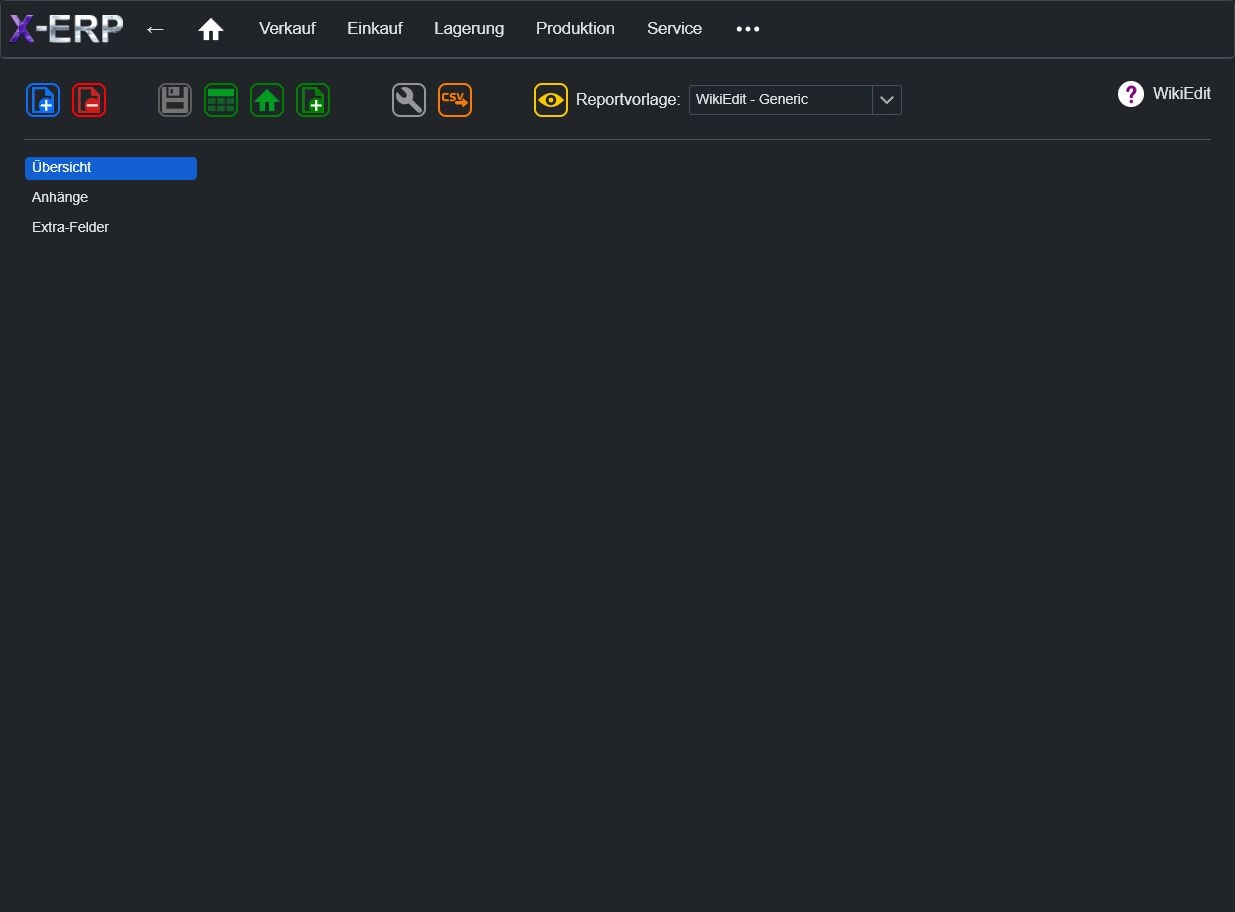
Task: Click the orange CSV export icon
Action: tap(455, 100)
